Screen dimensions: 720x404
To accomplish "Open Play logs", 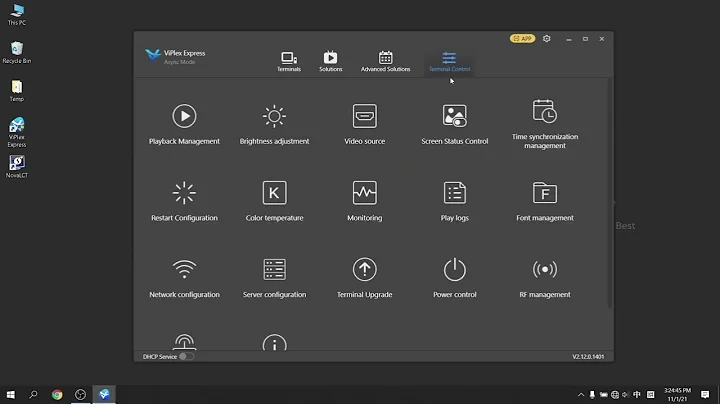I will pos(455,201).
